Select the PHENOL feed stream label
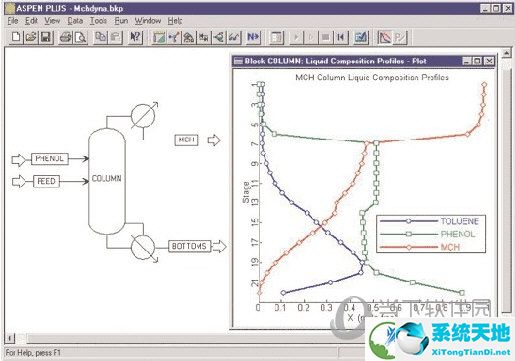Image resolution: width=515 pixels, height=361 pixels. click(x=50, y=159)
